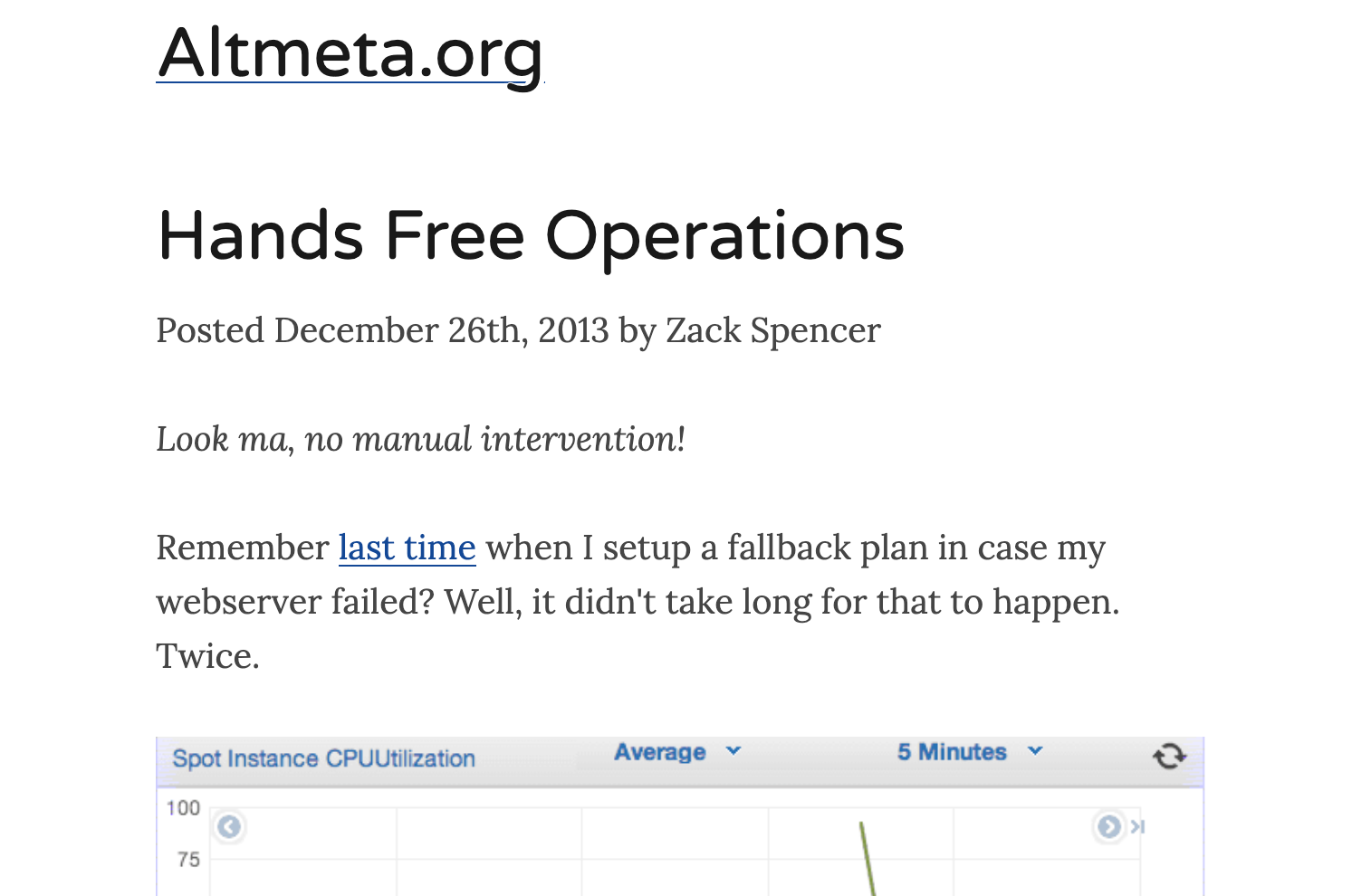This screenshot has width=1371, height=896.
Task: Select the Hands Free Operations heading
Action: tap(530, 237)
